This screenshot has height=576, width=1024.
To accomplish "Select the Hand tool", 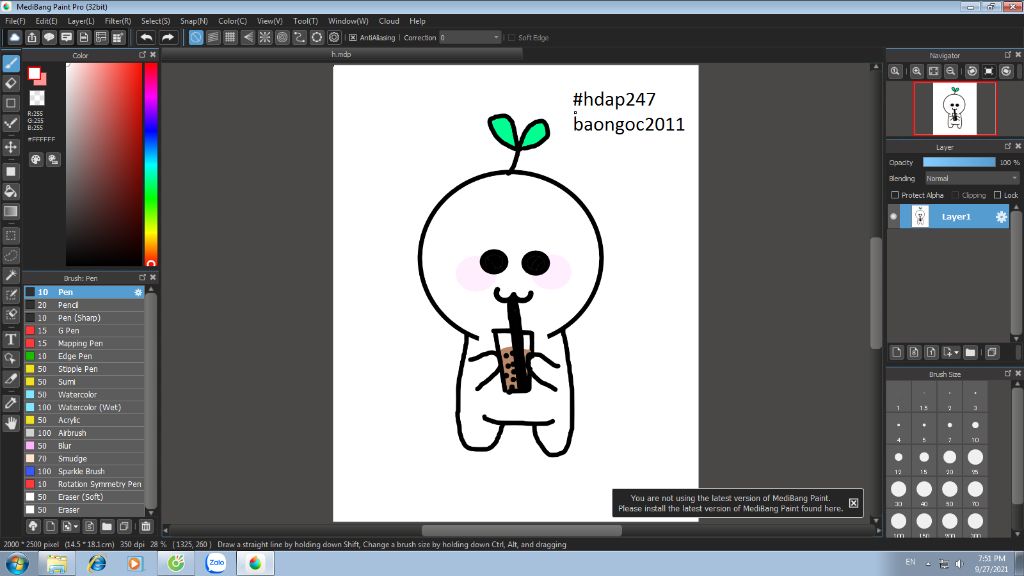I will click(x=11, y=423).
